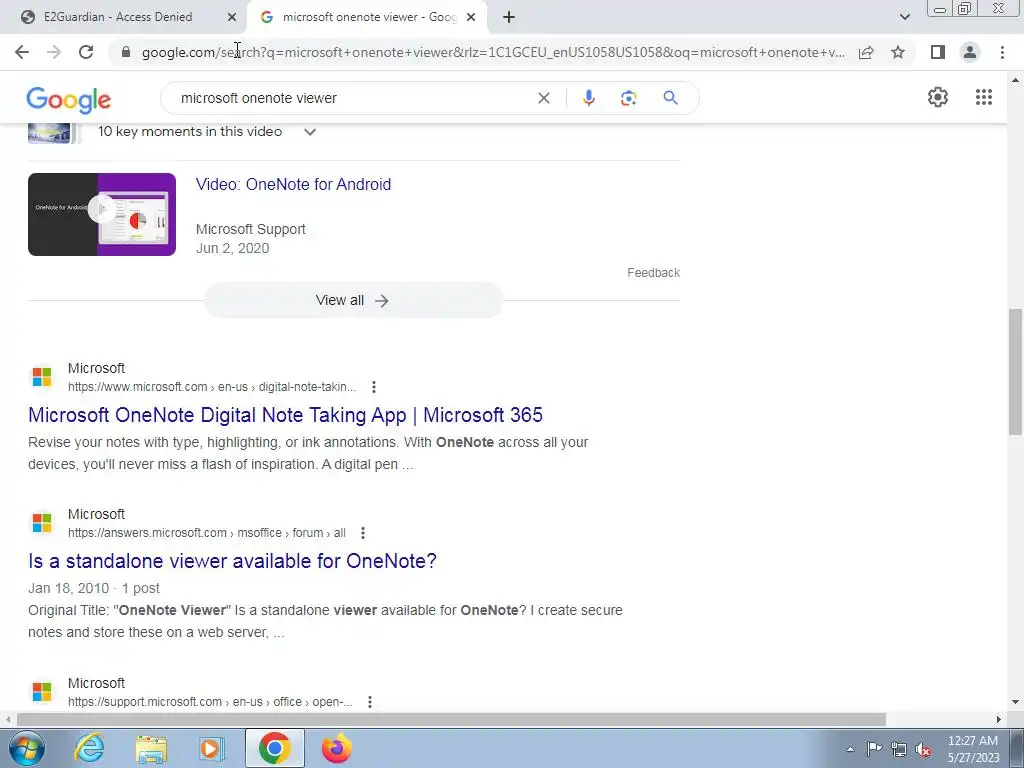Viewport: 1024px width, 768px height.
Task: Click https://answers.microsoft.com URL breadcrumb
Action: pos(207,533)
